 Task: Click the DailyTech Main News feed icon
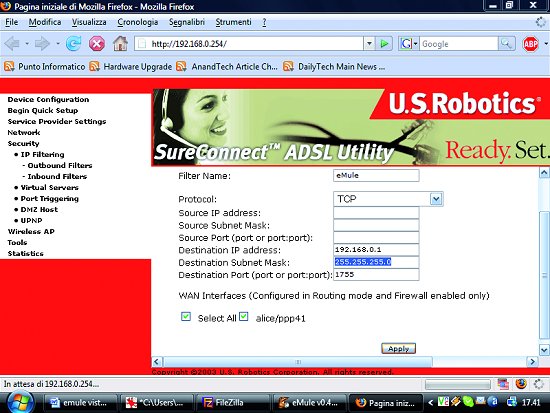click(x=288, y=66)
